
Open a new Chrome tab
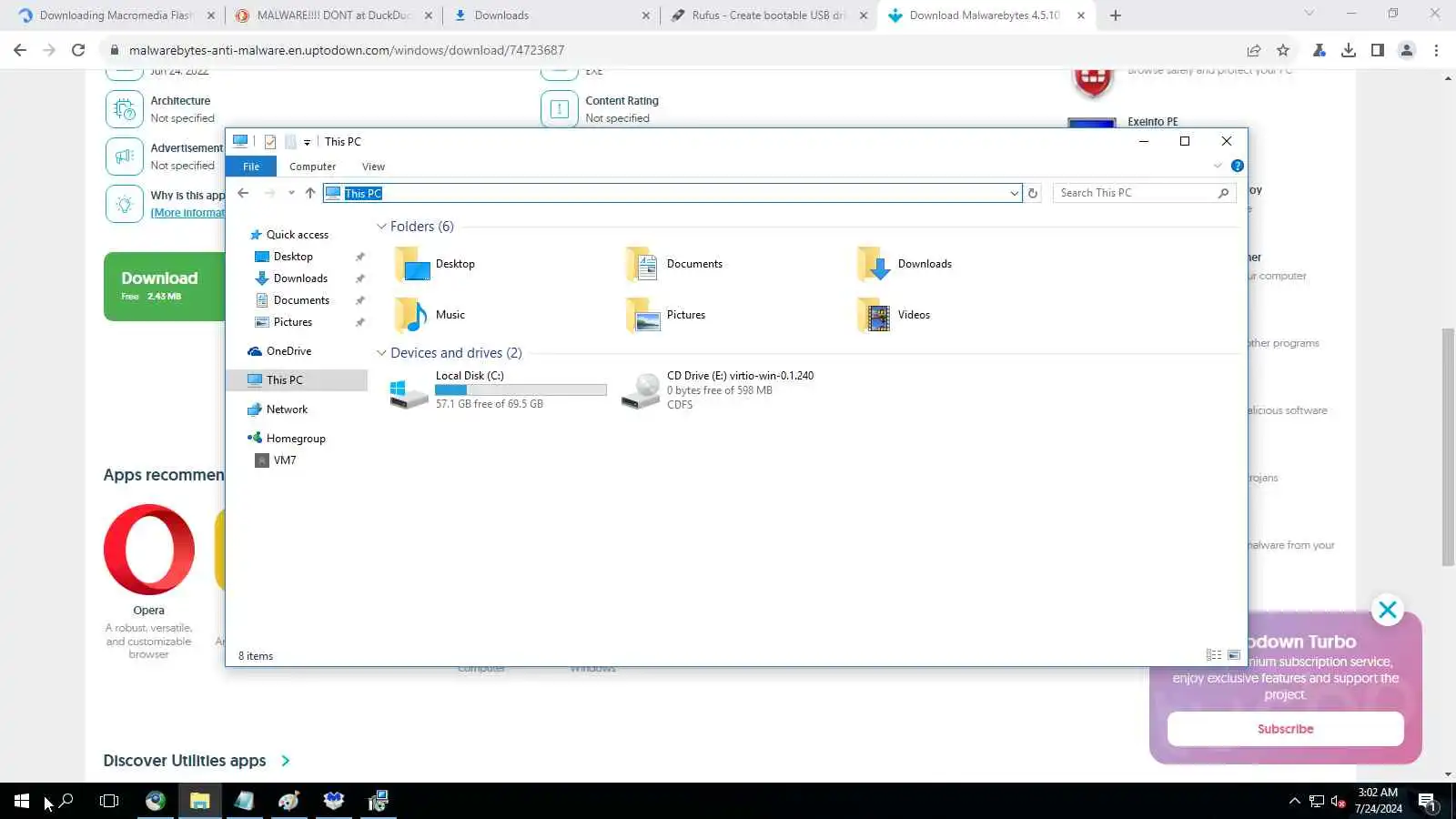pyautogui.click(x=1116, y=15)
